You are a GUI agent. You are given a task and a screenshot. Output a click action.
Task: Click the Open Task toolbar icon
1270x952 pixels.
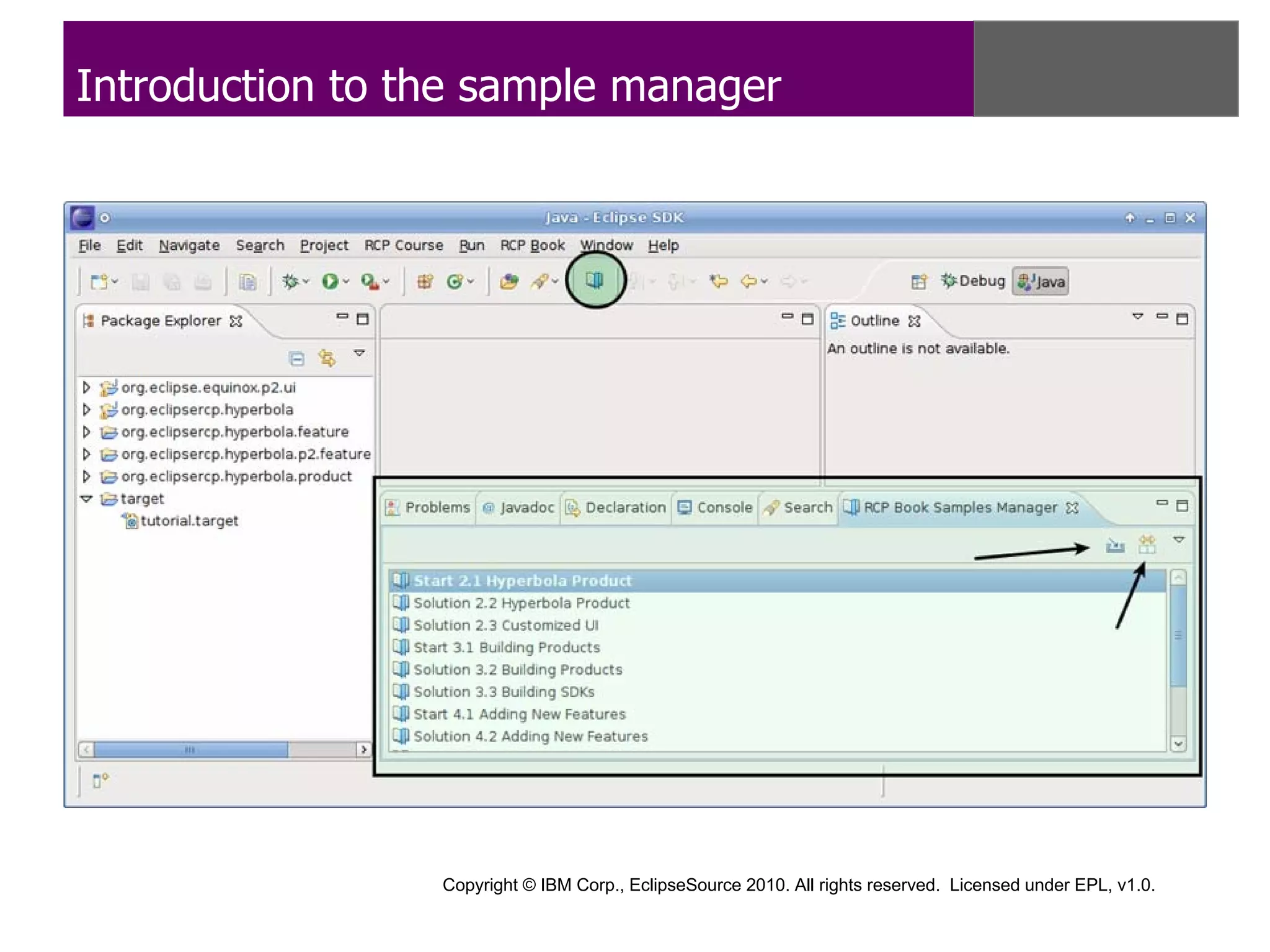[247, 283]
